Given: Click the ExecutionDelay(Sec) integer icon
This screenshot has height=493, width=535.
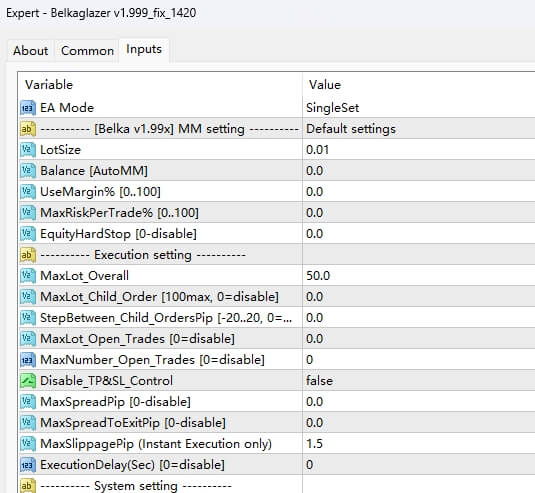Looking at the screenshot, I should pyautogui.click(x=28, y=465).
